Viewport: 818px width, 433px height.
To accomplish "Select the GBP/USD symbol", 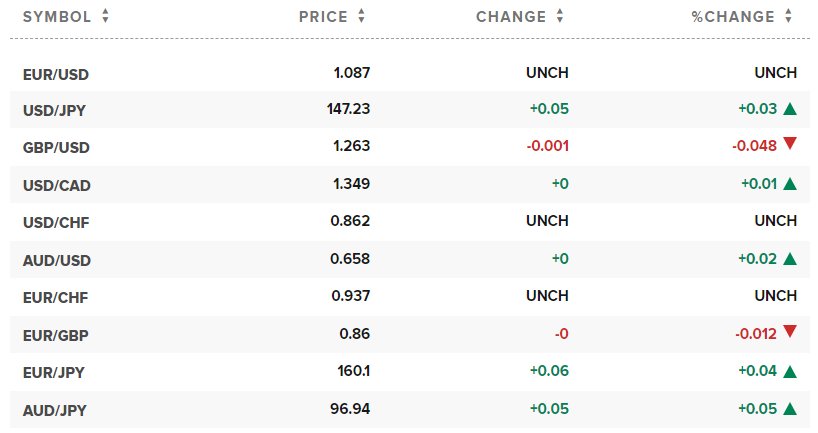I will coord(56,146).
